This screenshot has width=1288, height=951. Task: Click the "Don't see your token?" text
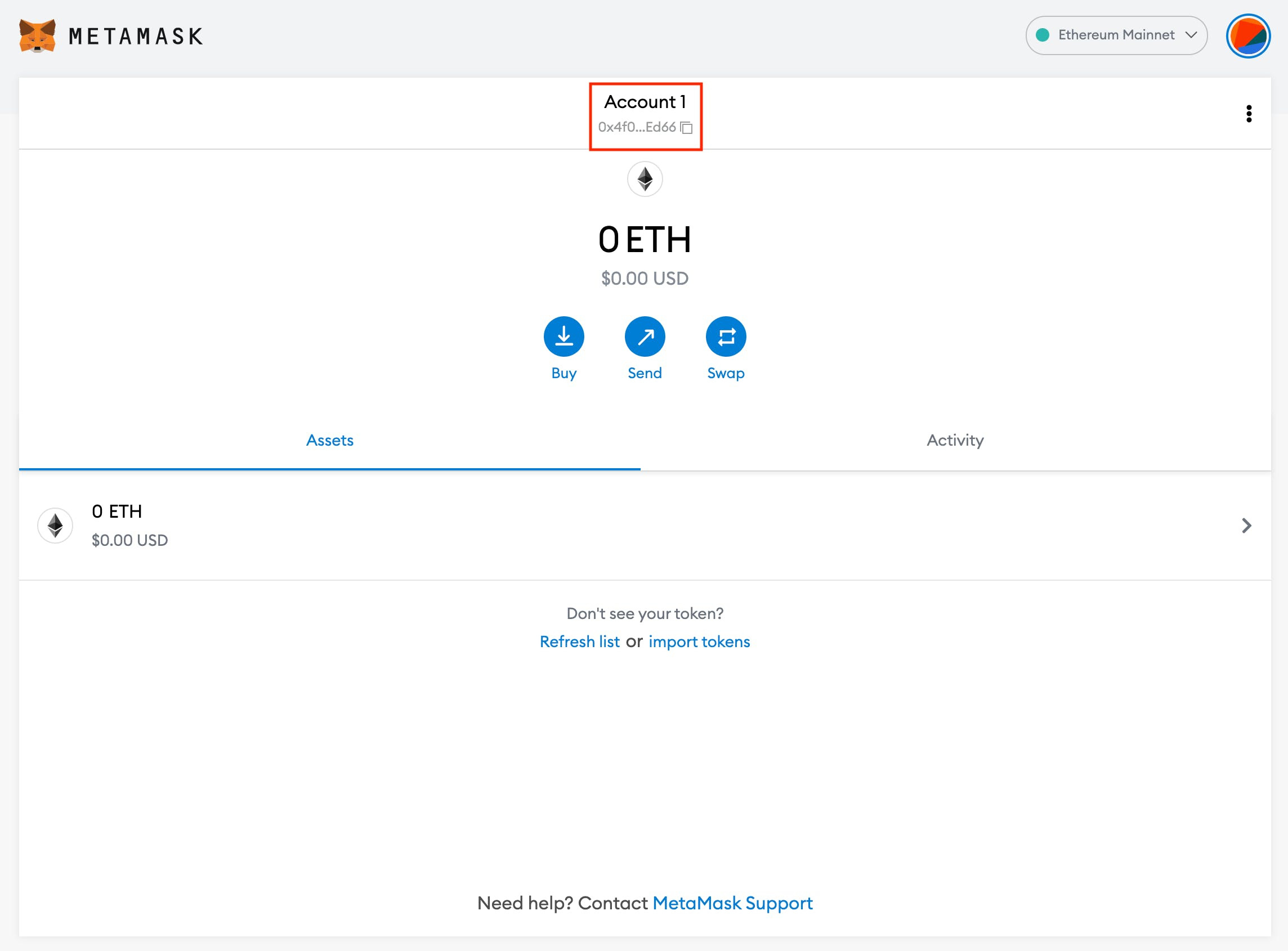645,614
